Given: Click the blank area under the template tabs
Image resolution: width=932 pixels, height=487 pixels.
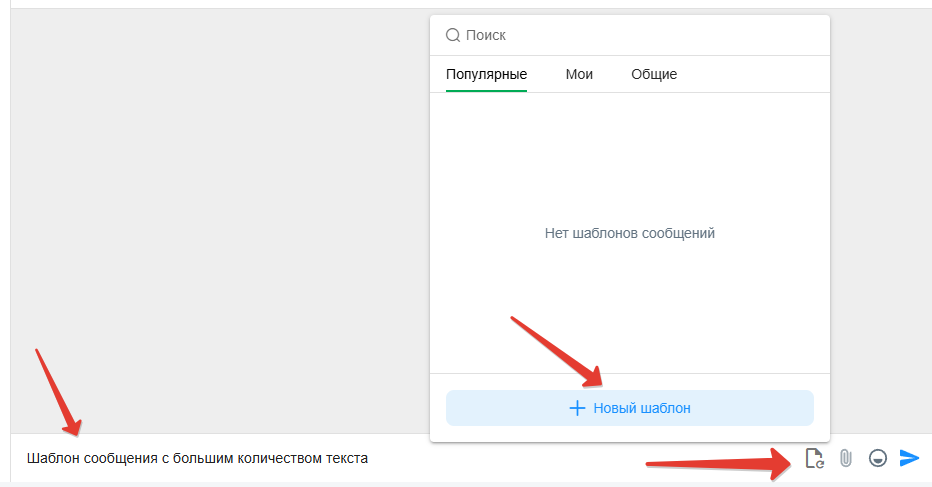Looking at the screenshot, I should click(x=629, y=150).
